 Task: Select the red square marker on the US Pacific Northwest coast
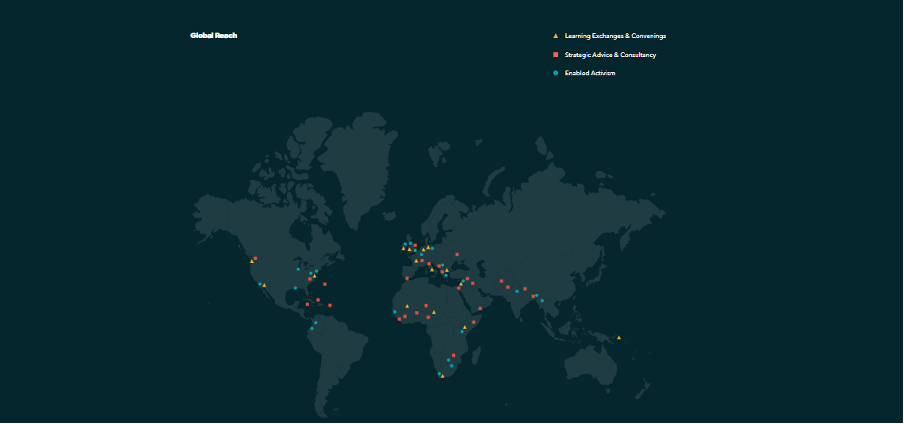255,258
